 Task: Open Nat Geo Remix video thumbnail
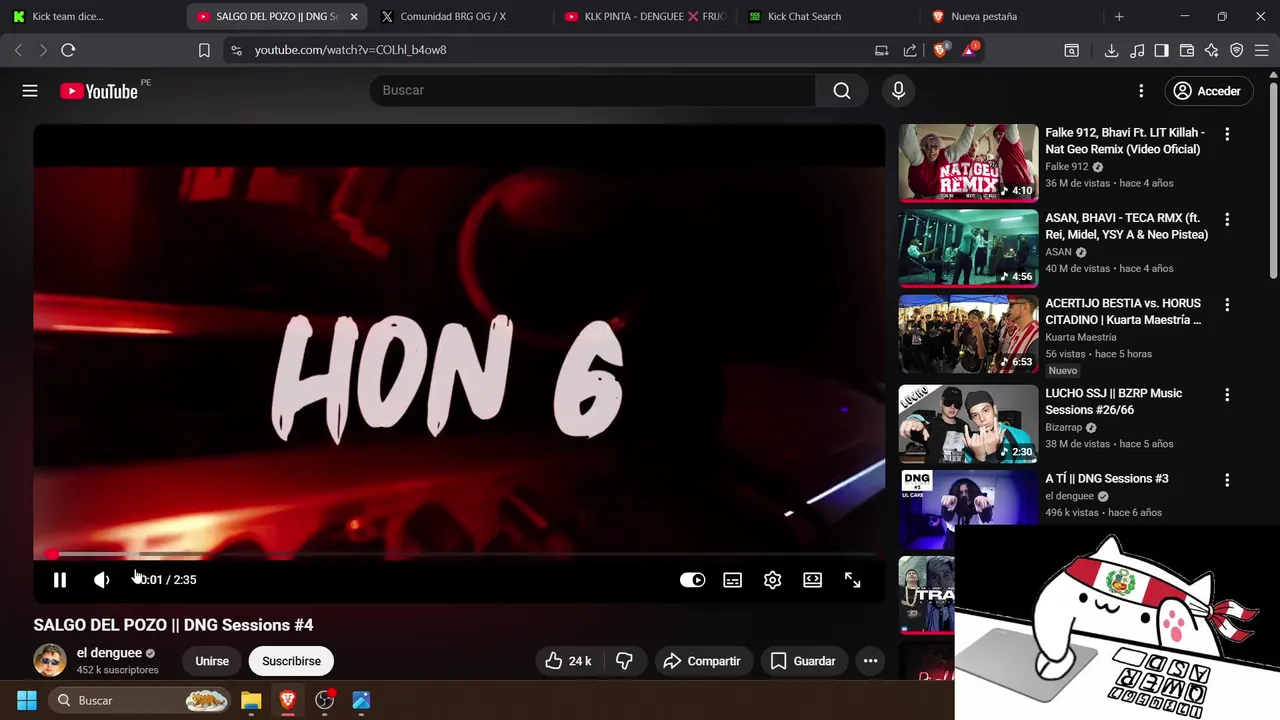click(968, 163)
